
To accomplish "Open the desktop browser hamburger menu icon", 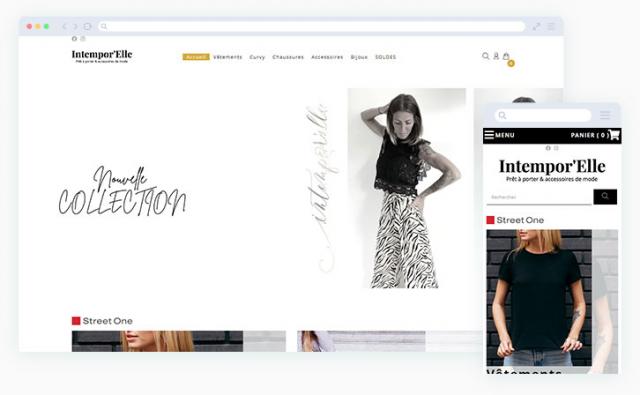I will [x=551, y=27].
